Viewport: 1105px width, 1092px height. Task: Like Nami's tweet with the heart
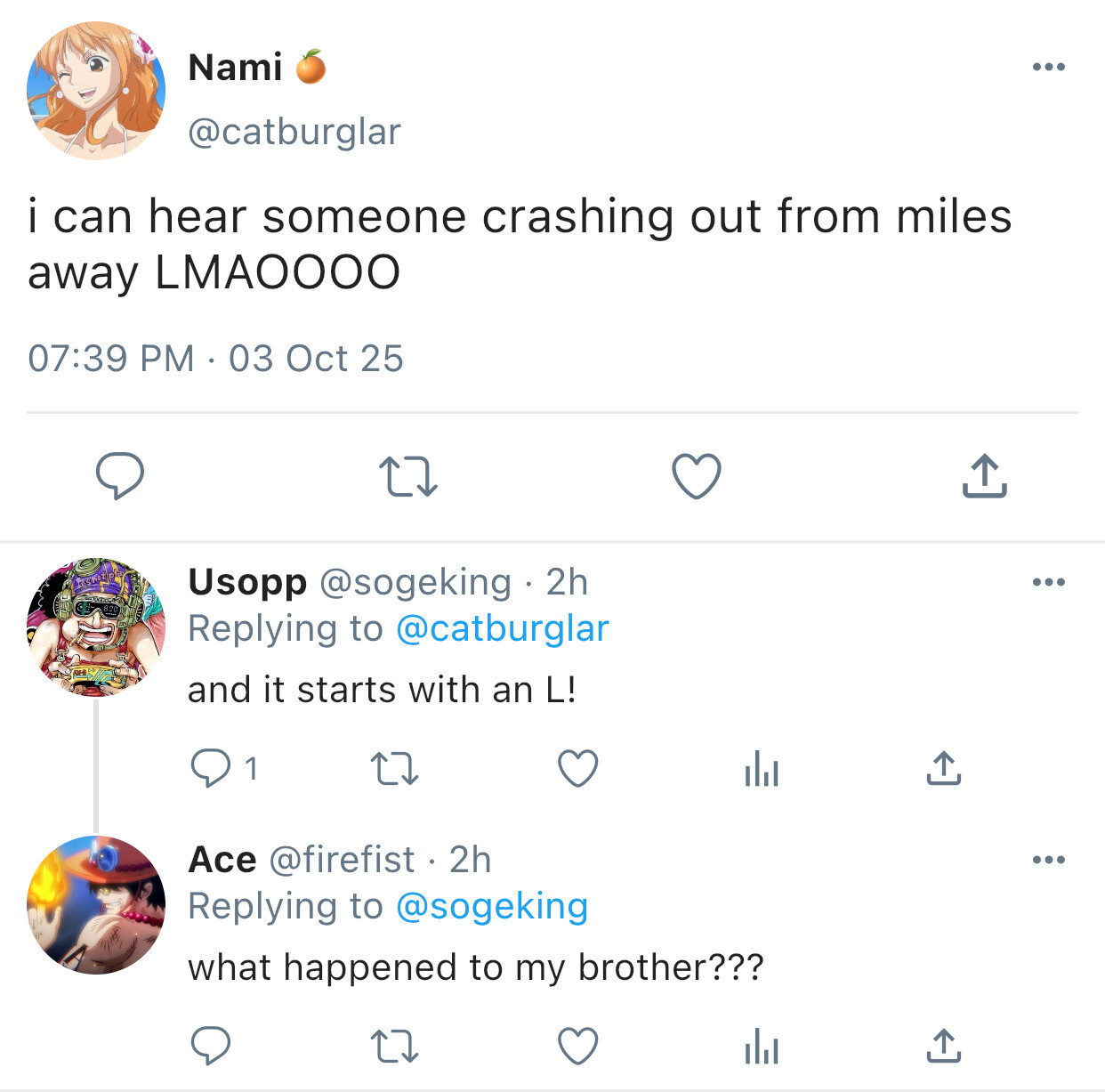pyautogui.click(x=696, y=476)
